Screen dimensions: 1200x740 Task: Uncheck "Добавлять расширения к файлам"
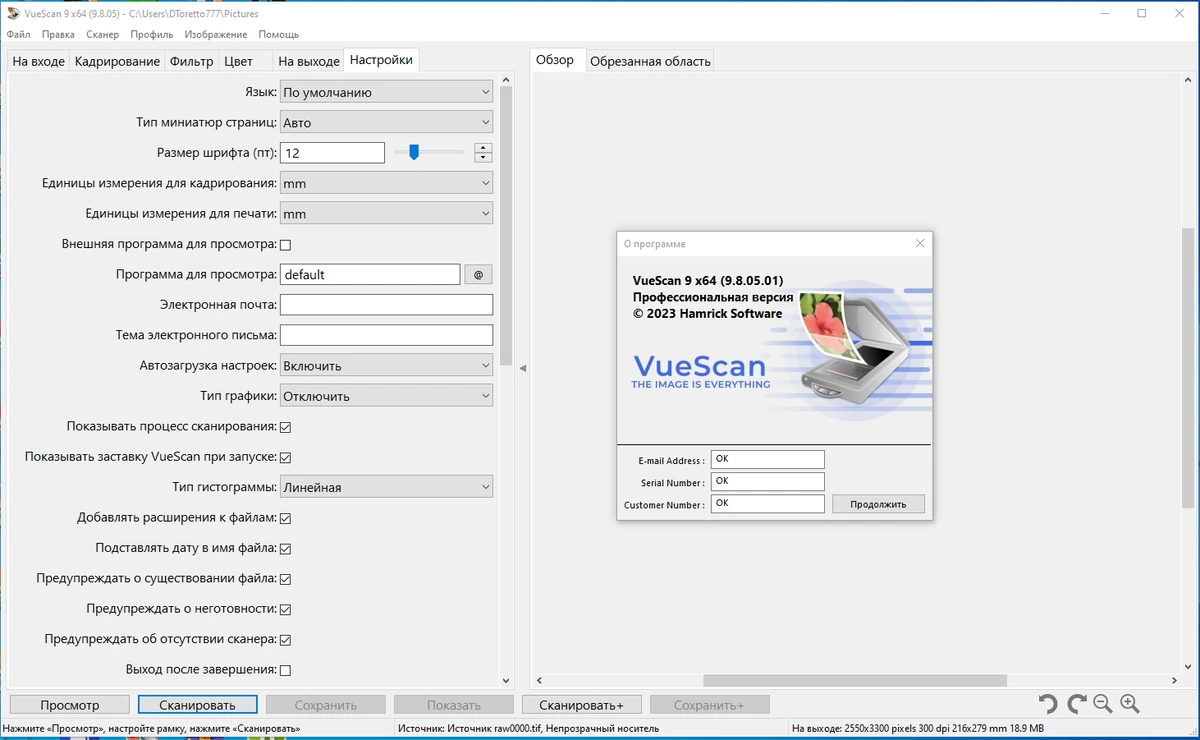point(285,518)
